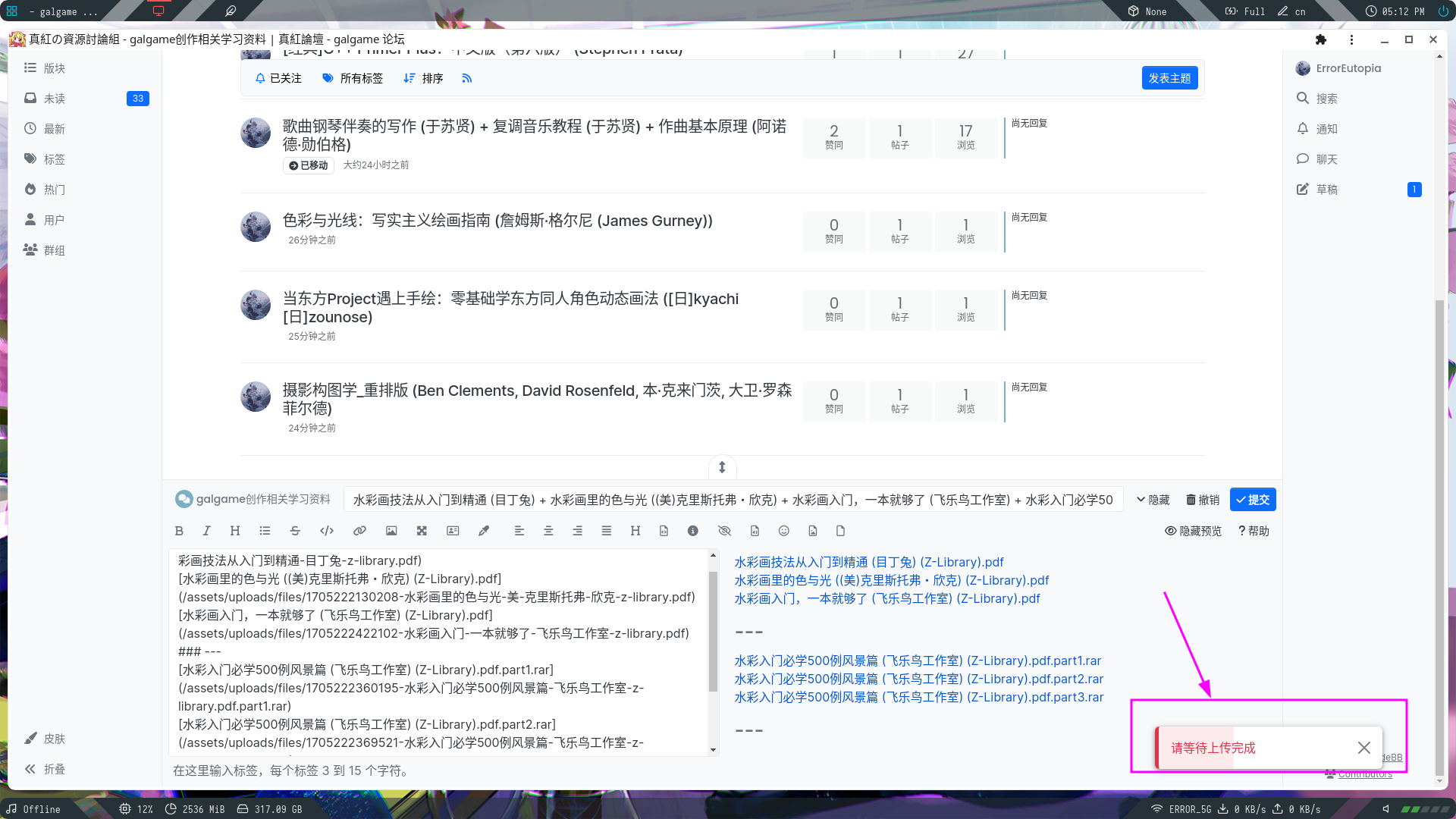Insert inline code markup

tap(327, 531)
